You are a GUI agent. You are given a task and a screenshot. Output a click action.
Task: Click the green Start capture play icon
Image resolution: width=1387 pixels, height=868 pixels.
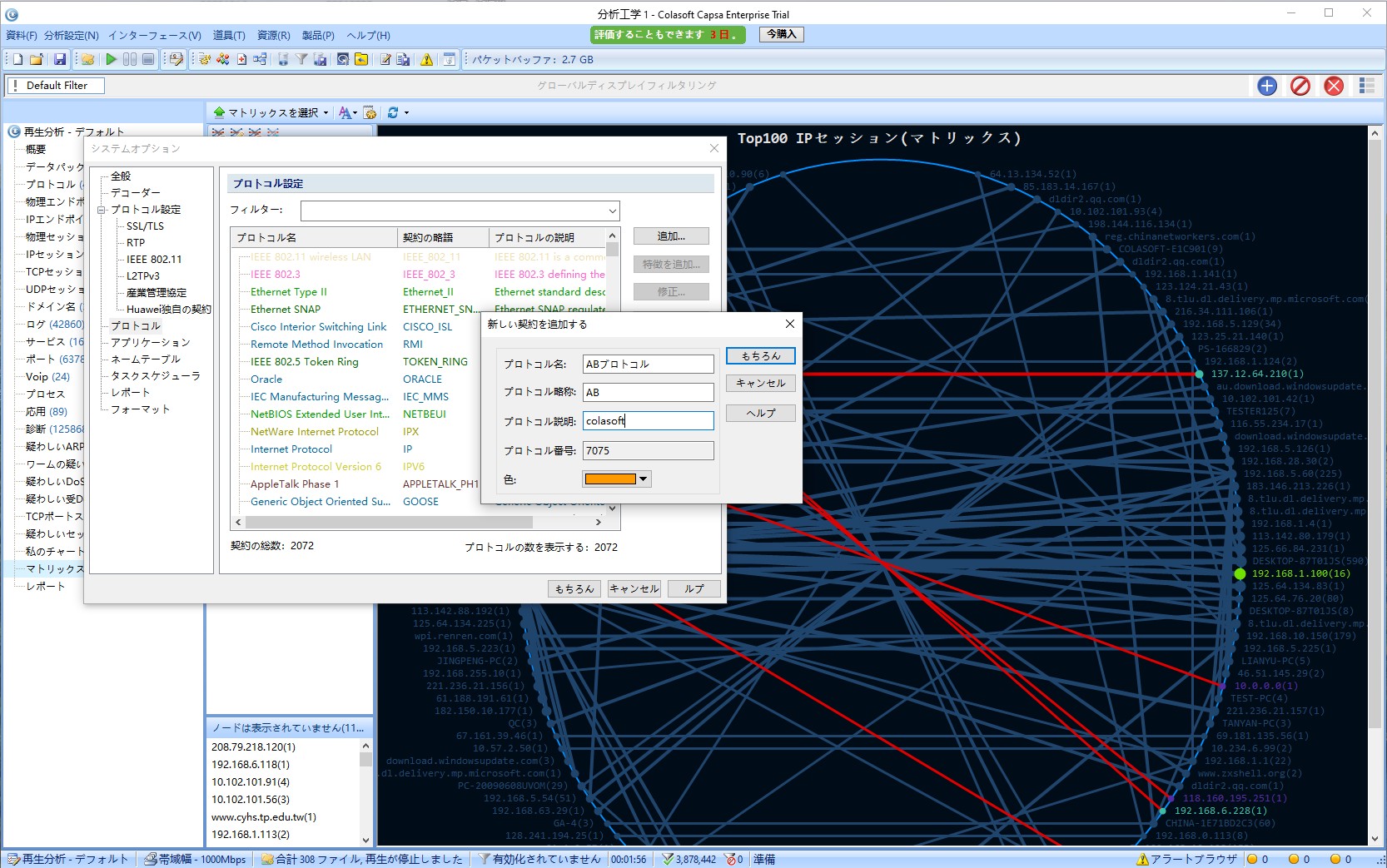pos(111,59)
